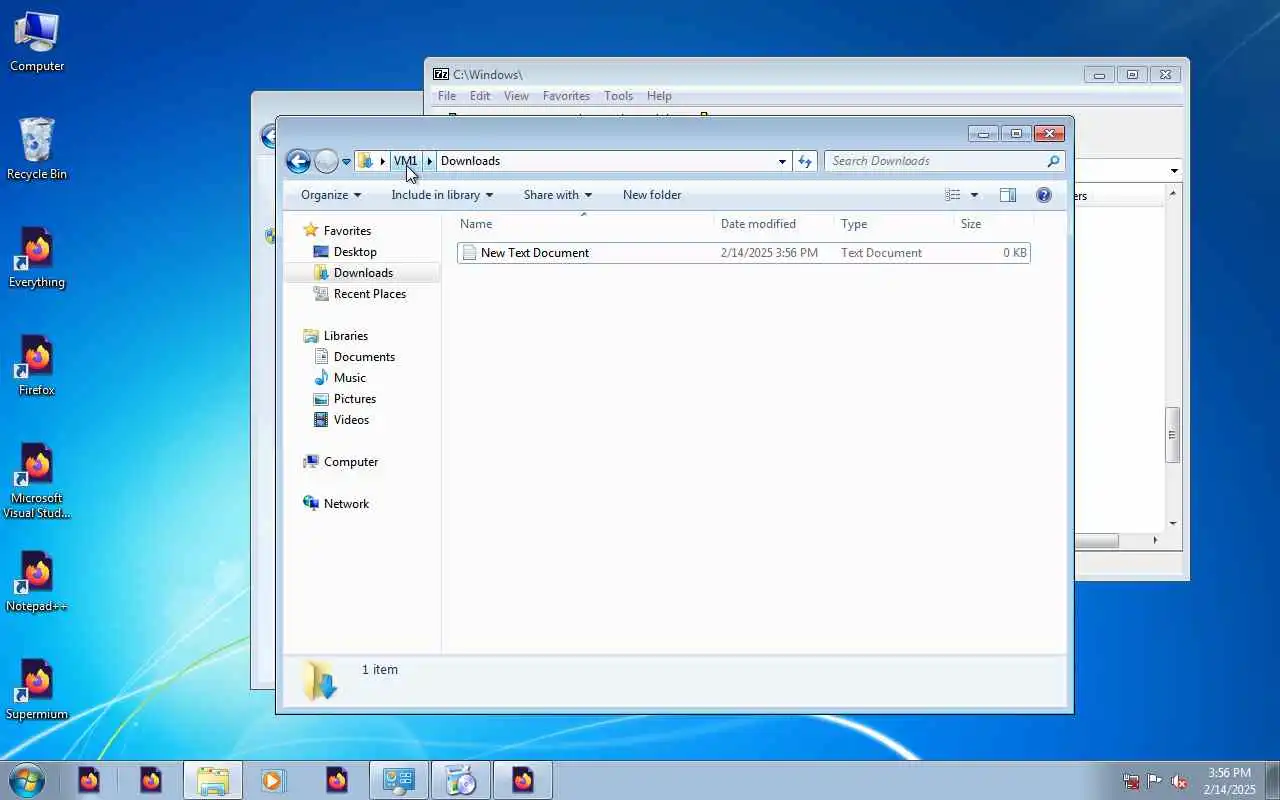Open the Music library
The image size is (1280, 800).
(349, 378)
